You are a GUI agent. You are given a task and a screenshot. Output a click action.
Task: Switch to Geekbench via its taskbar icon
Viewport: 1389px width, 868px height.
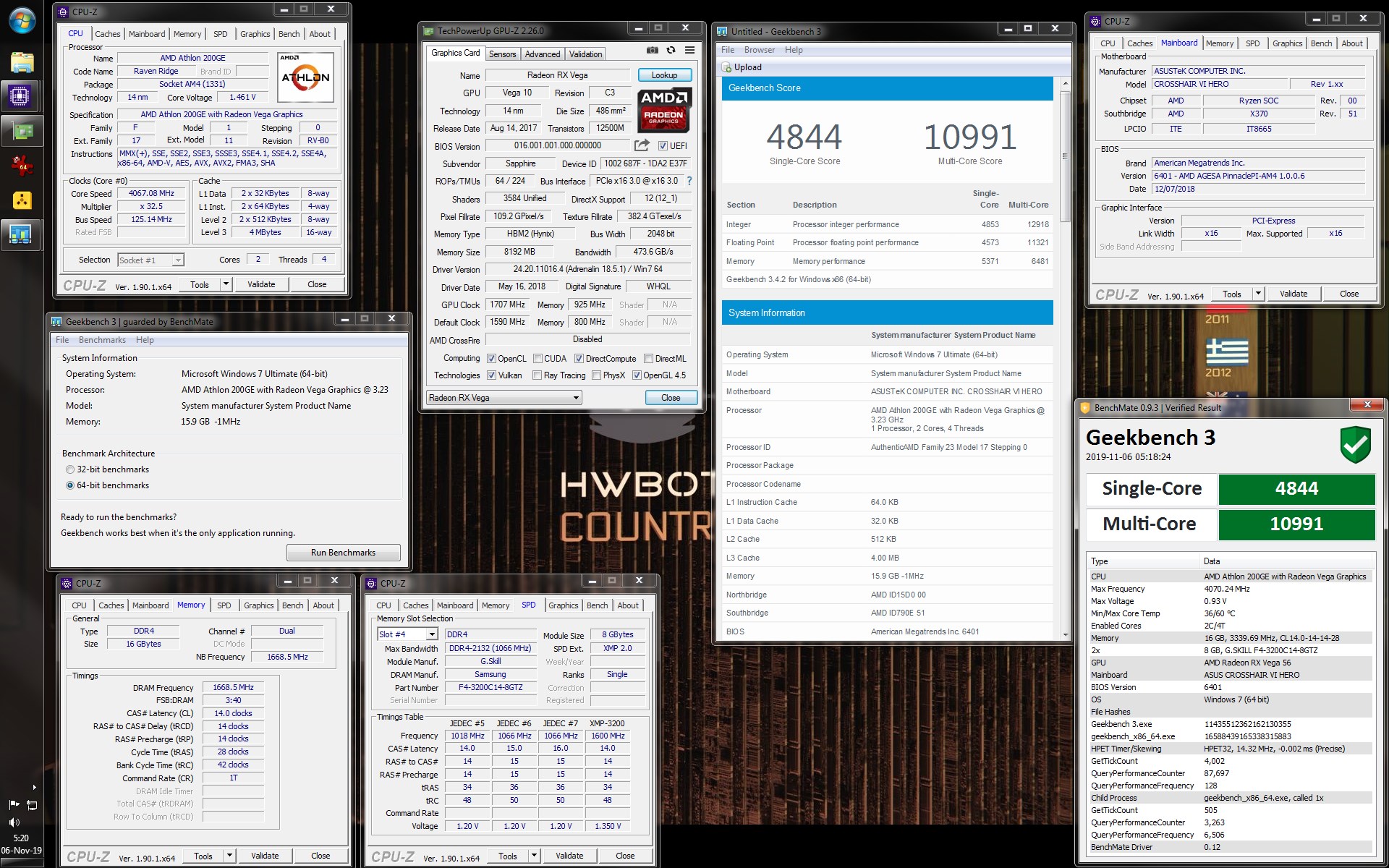[x=20, y=234]
